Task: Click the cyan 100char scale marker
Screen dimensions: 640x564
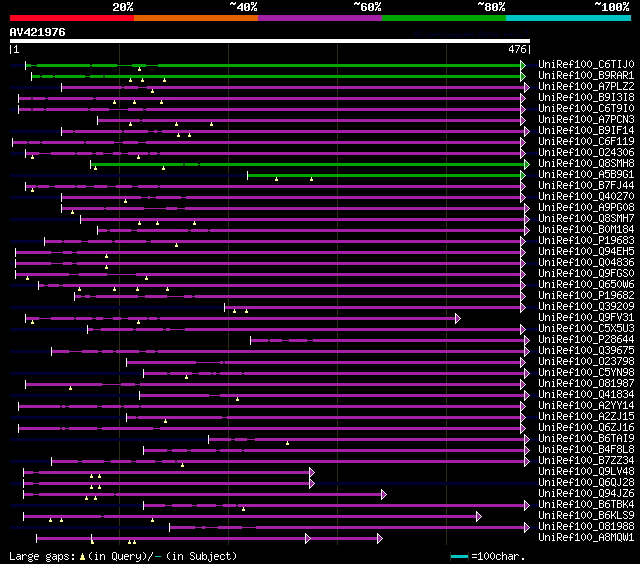Action: (x=459, y=557)
